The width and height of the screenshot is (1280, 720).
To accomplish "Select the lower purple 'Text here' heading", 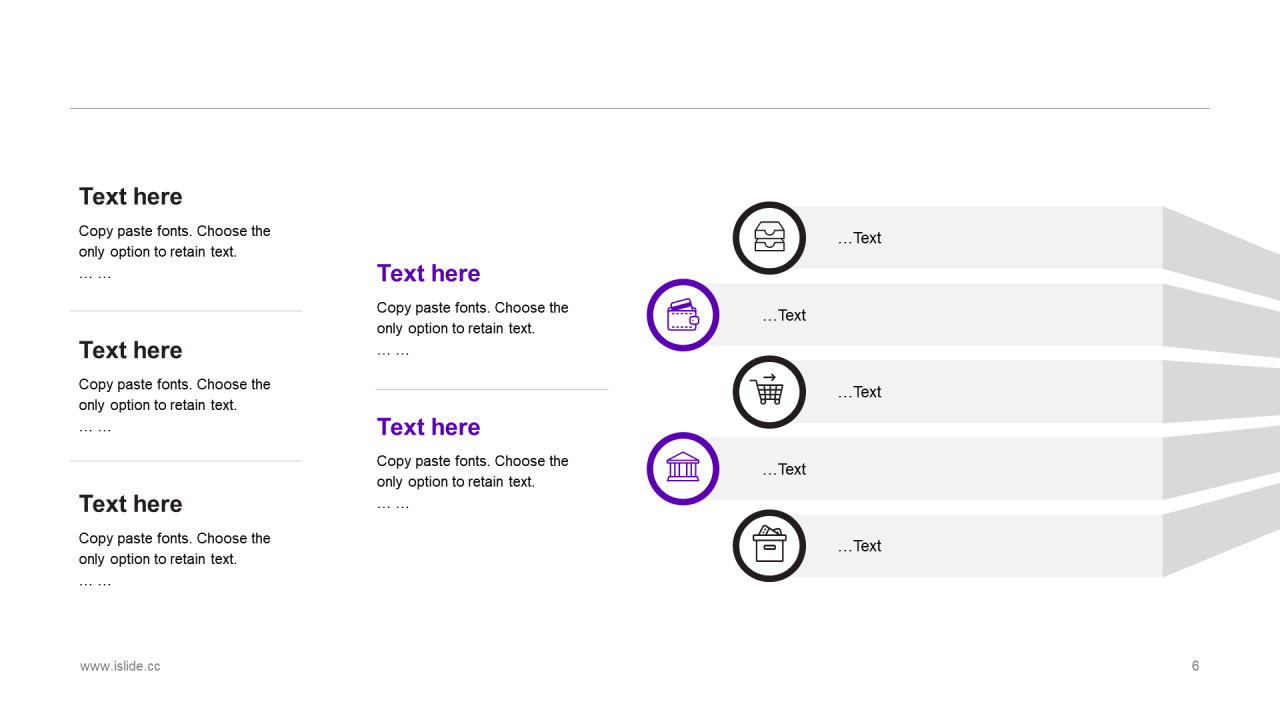I will 429,427.
